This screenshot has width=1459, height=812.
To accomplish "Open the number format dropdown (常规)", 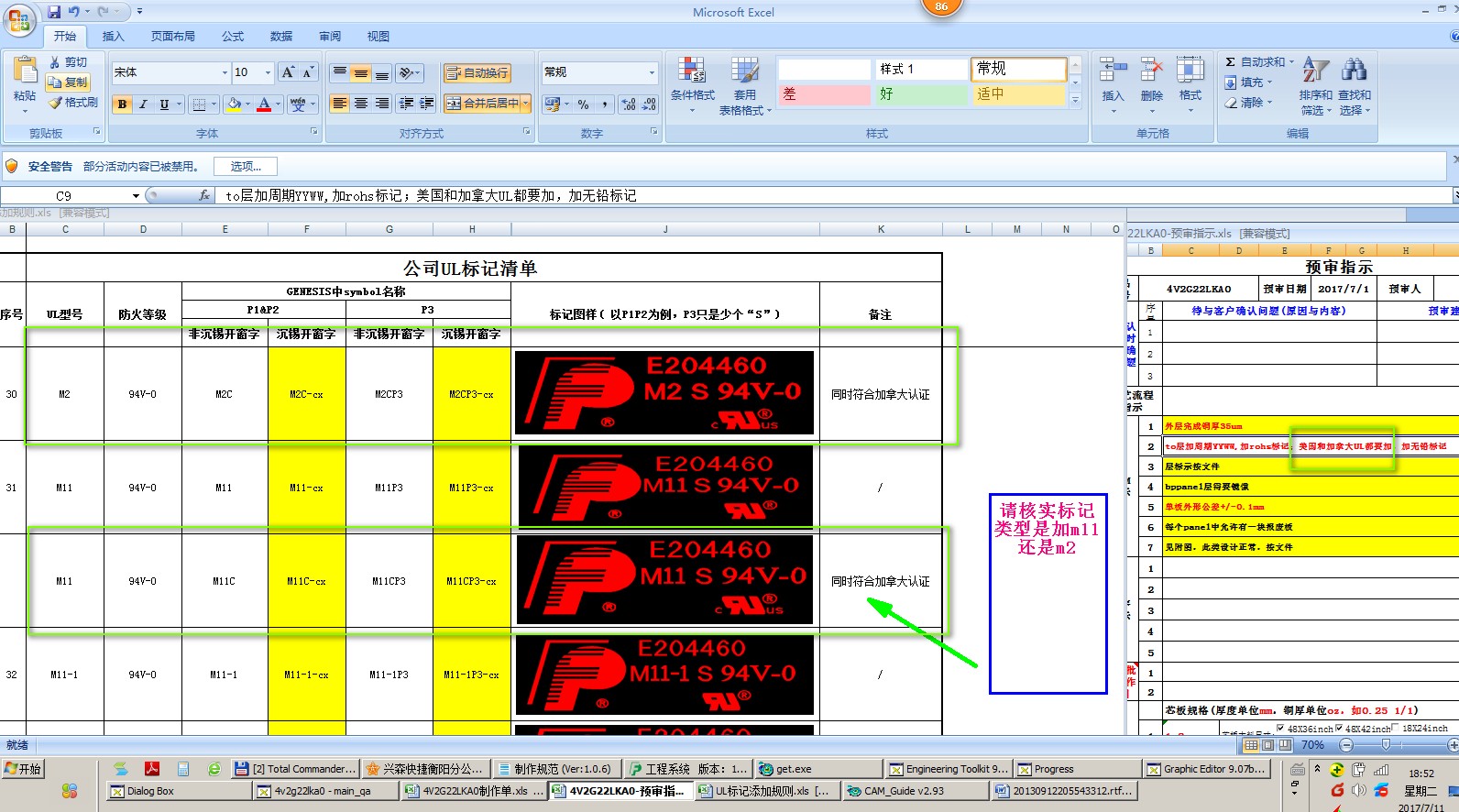I will pyautogui.click(x=652, y=72).
